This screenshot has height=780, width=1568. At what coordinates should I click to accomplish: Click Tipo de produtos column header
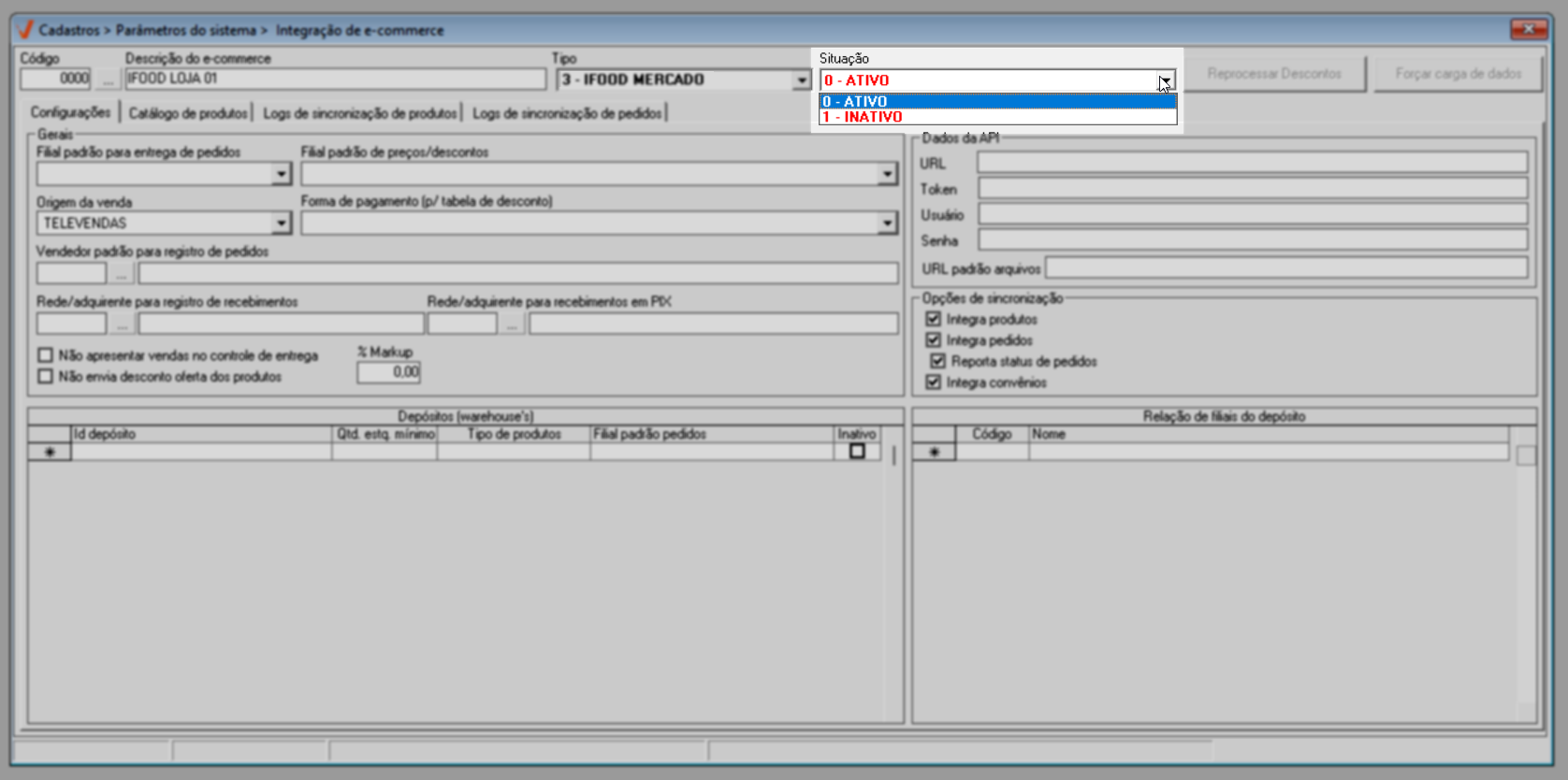pos(514,434)
